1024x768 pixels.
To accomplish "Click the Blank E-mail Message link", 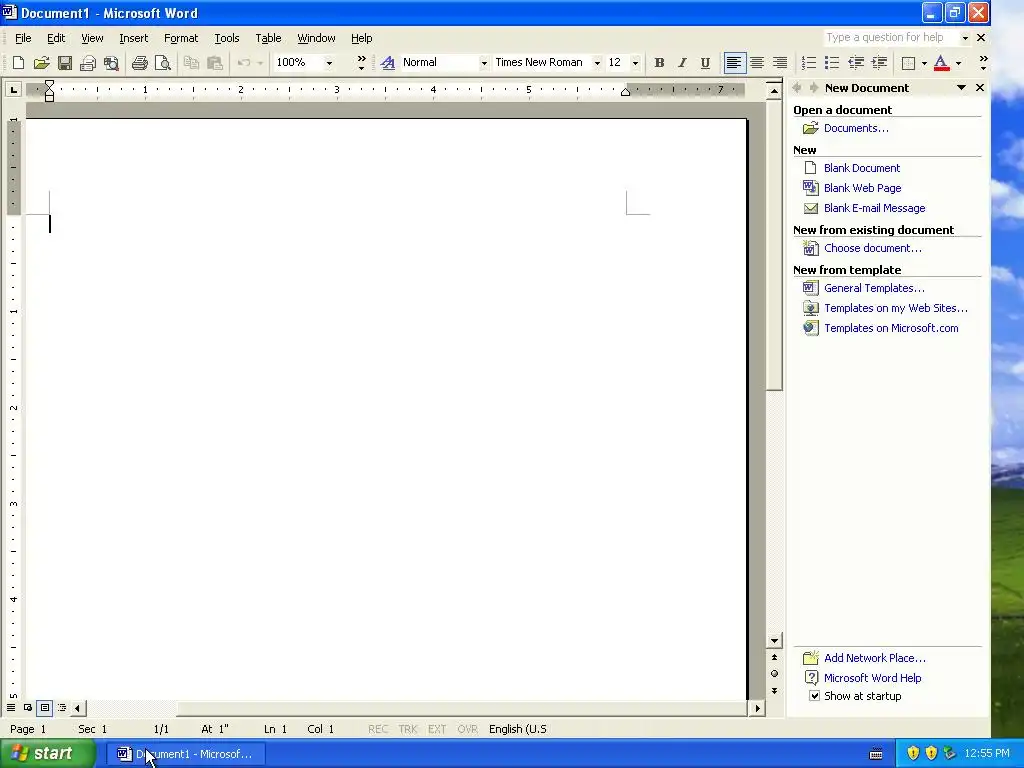I will coord(874,208).
